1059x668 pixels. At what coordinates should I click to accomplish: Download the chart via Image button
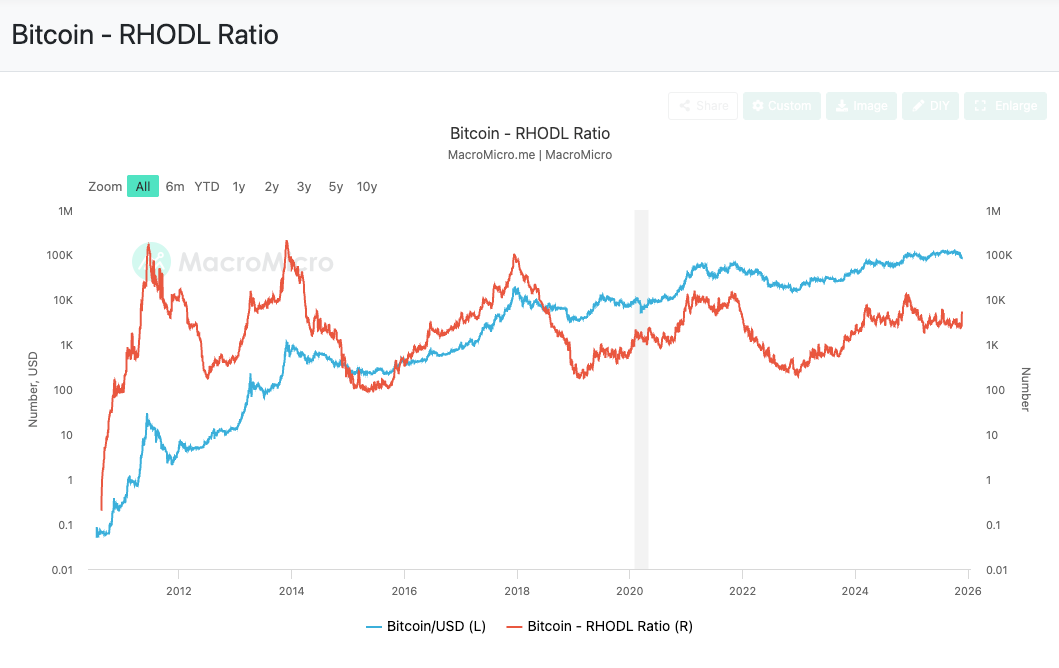click(x=860, y=106)
